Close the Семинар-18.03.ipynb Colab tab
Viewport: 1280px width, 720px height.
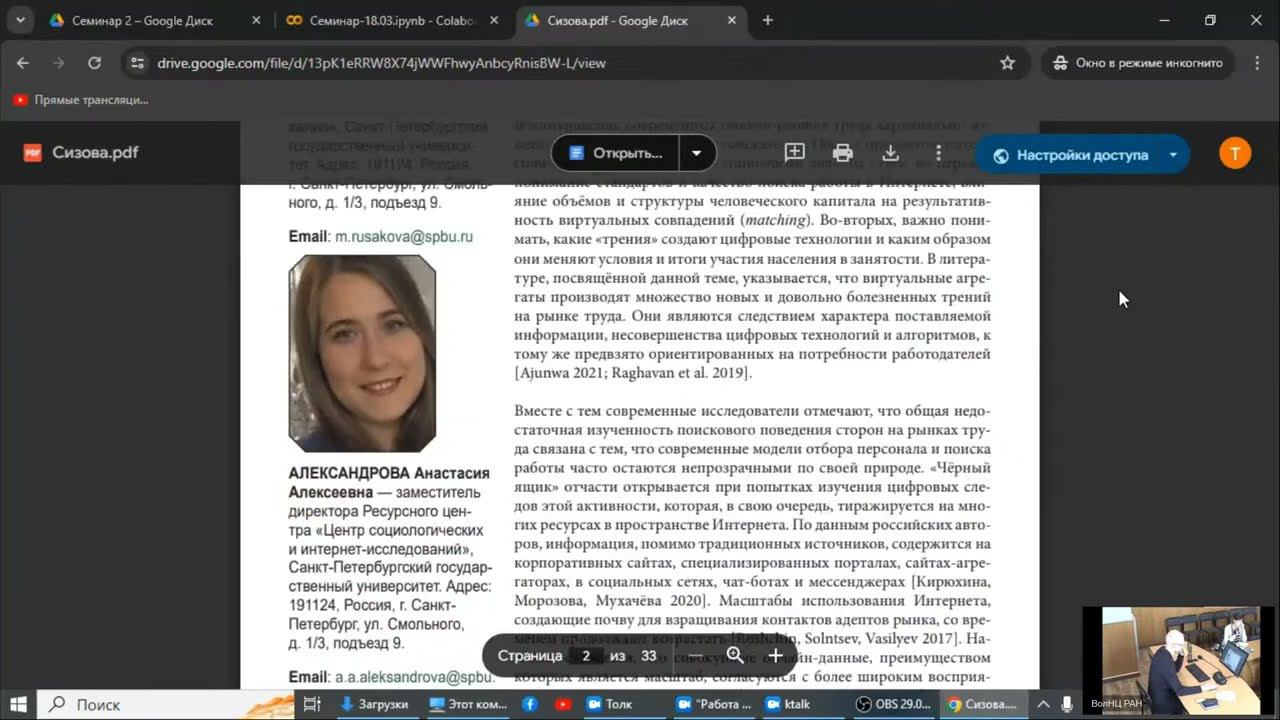[494, 20]
